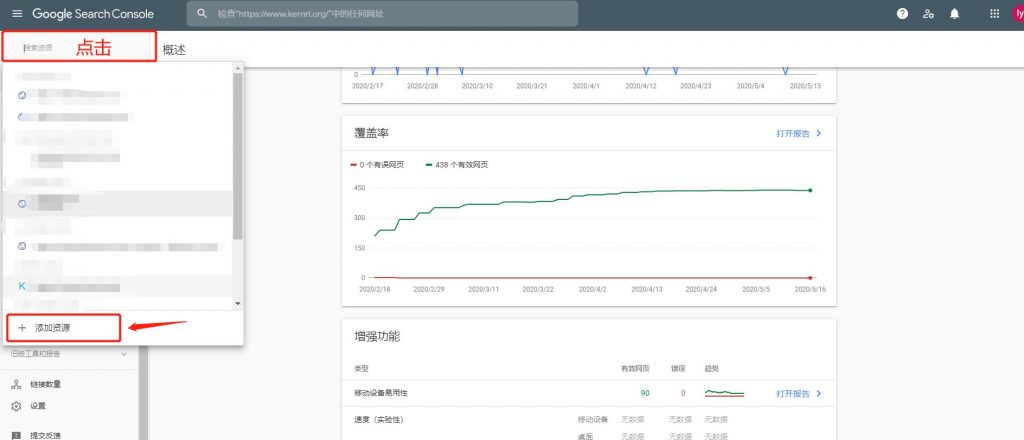Click the green end point of coverage chart
This screenshot has height=440, width=1024.
[810, 190]
